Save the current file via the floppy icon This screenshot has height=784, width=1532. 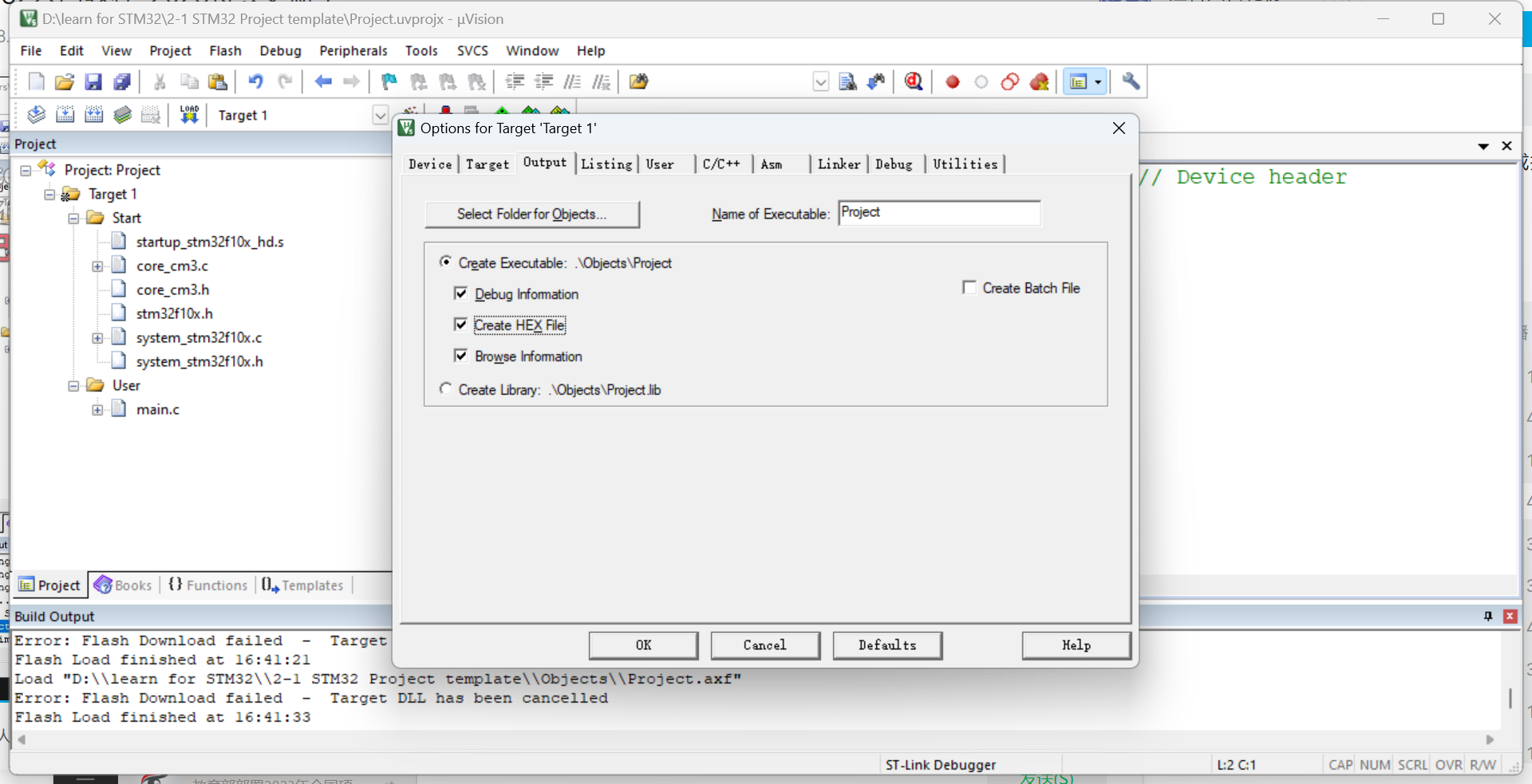(x=93, y=81)
